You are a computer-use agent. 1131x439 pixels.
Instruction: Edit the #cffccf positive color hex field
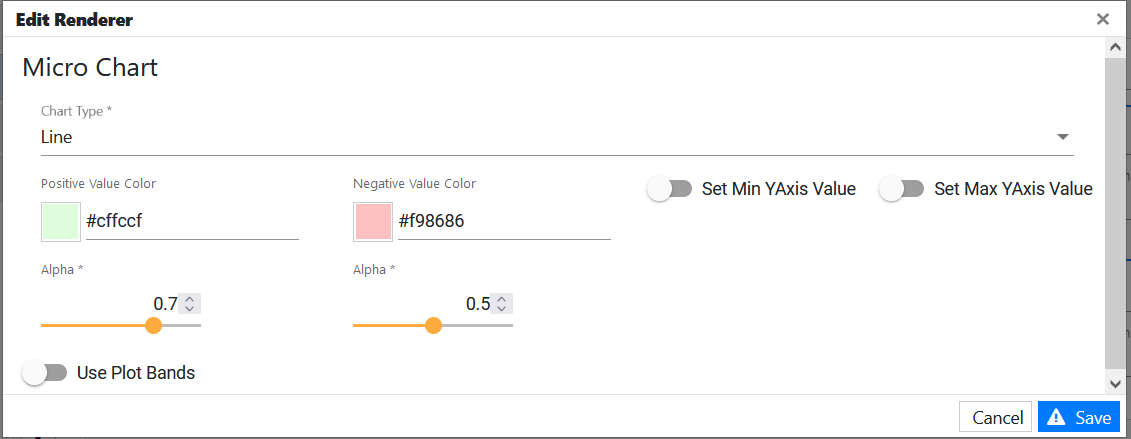[191, 222]
